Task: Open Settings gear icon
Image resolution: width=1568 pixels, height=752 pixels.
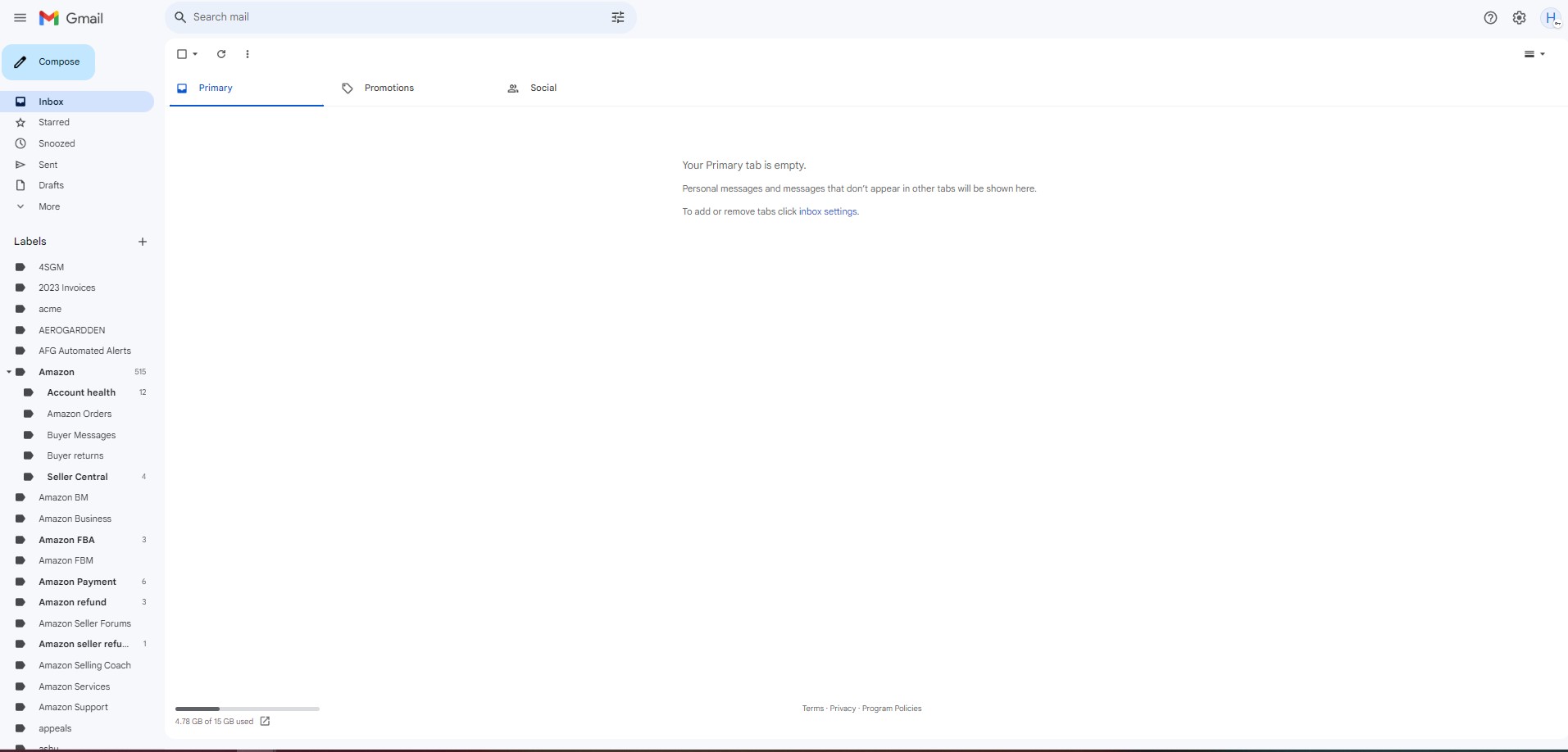Action: 1520,18
